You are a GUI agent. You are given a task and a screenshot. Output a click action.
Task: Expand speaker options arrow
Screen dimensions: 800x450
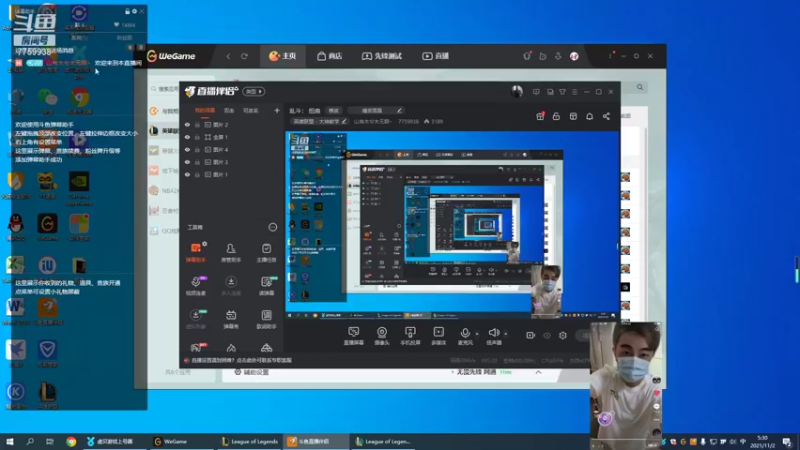click(x=506, y=334)
